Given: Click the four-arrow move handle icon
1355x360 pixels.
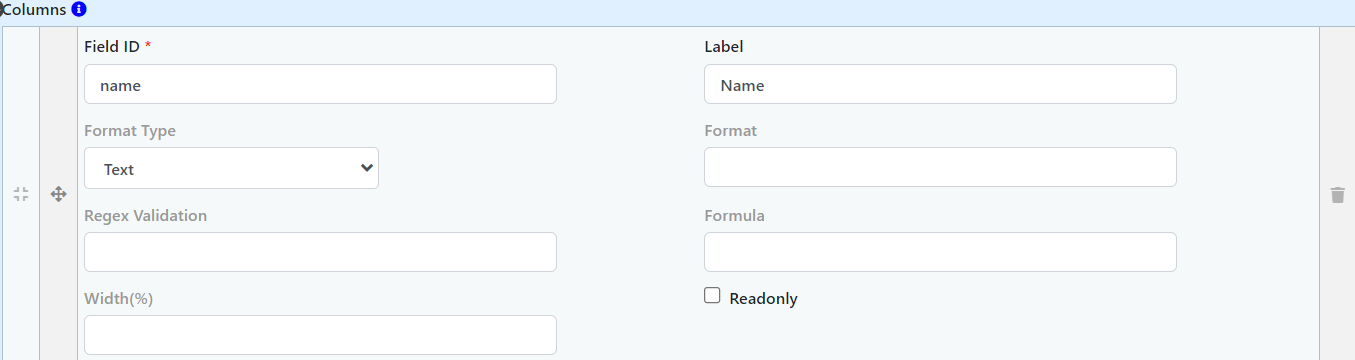Looking at the screenshot, I should [x=58, y=194].
